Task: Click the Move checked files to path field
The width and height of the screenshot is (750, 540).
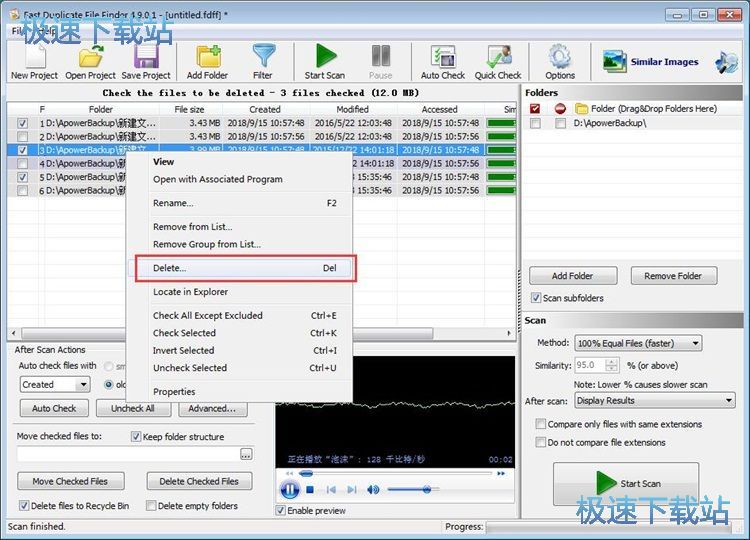Action: [x=128, y=454]
